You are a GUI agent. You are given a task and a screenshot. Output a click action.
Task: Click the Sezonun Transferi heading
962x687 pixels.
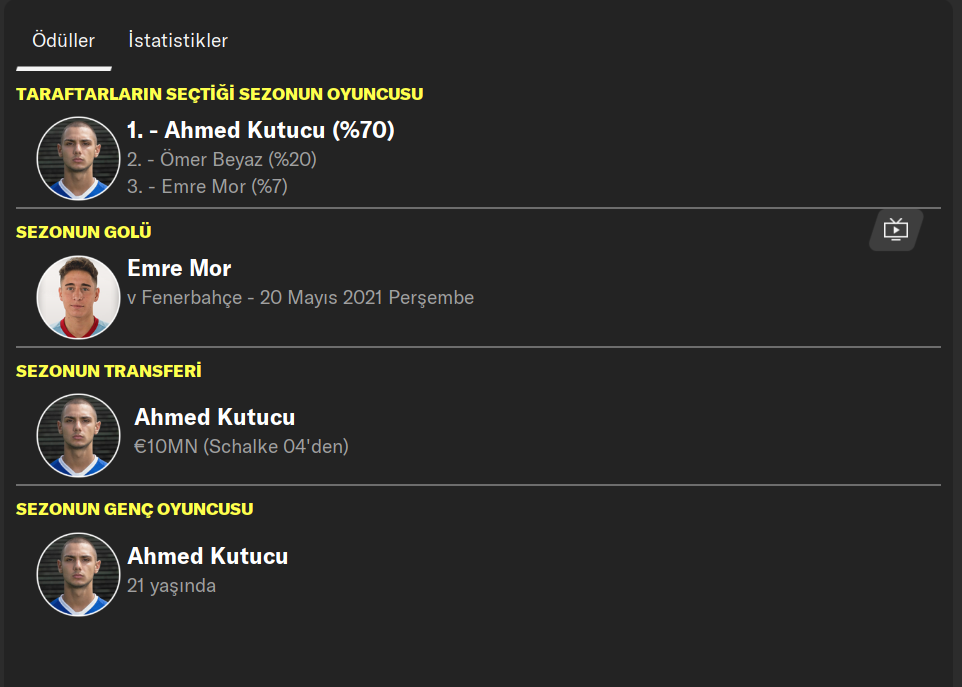pyautogui.click(x=109, y=371)
